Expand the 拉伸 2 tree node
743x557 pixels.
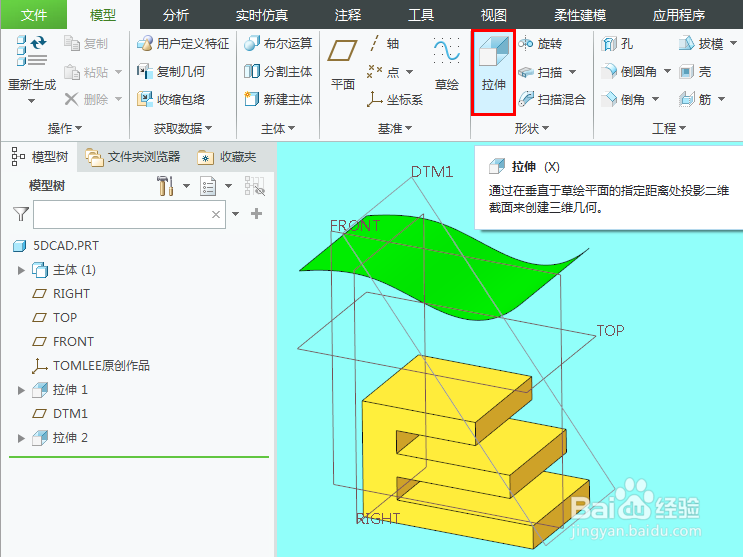(x=21, y=438)
